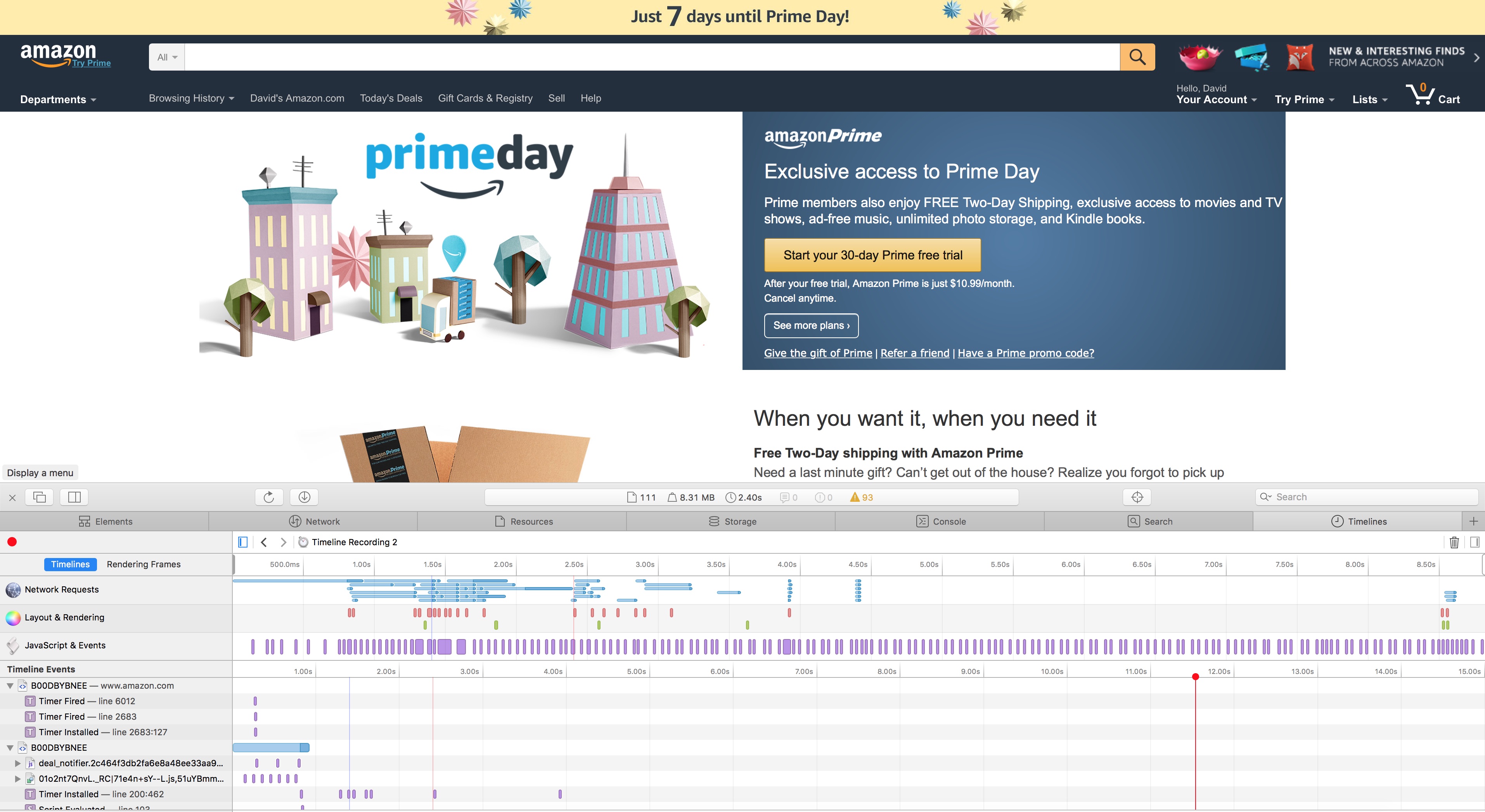The width and height of the screenshot is (1485, 812).
Task: Switch to Timelines view mode
Action: click(x=70, y=564)
